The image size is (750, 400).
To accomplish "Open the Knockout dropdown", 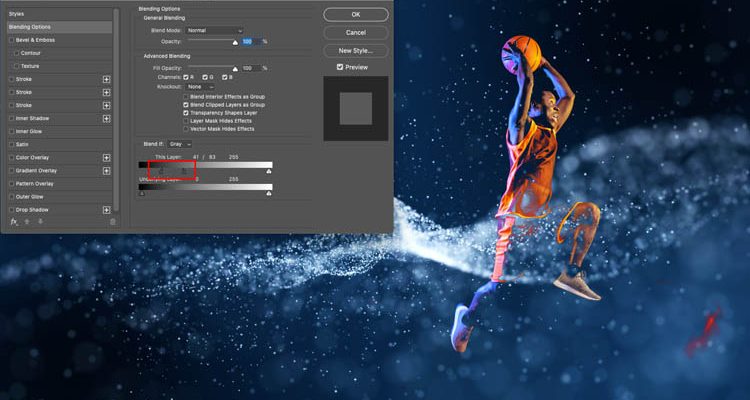I will pyautogui.click(x=200, y=87).
